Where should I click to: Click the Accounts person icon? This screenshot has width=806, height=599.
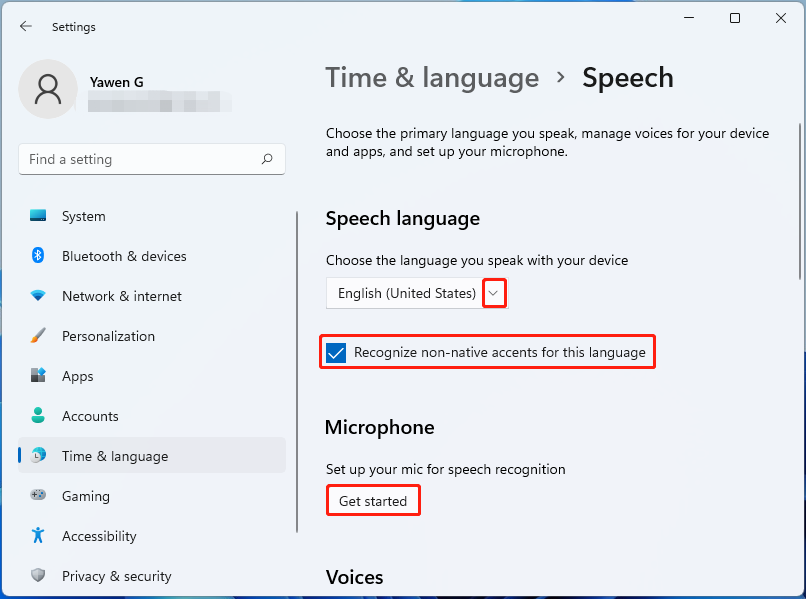pyautogui.click(x=38, y=416)
